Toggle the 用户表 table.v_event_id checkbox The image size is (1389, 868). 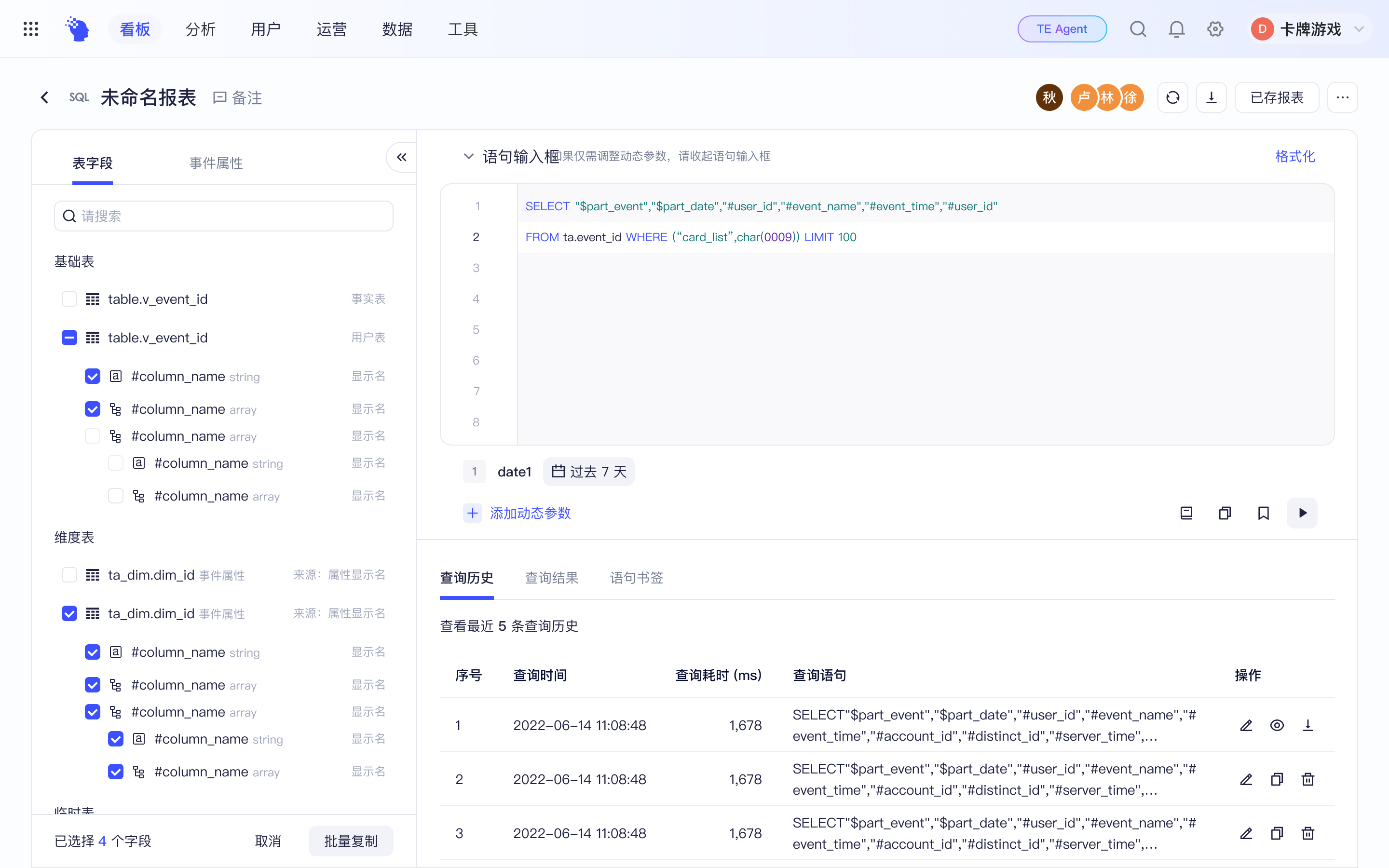pos(69,338)
